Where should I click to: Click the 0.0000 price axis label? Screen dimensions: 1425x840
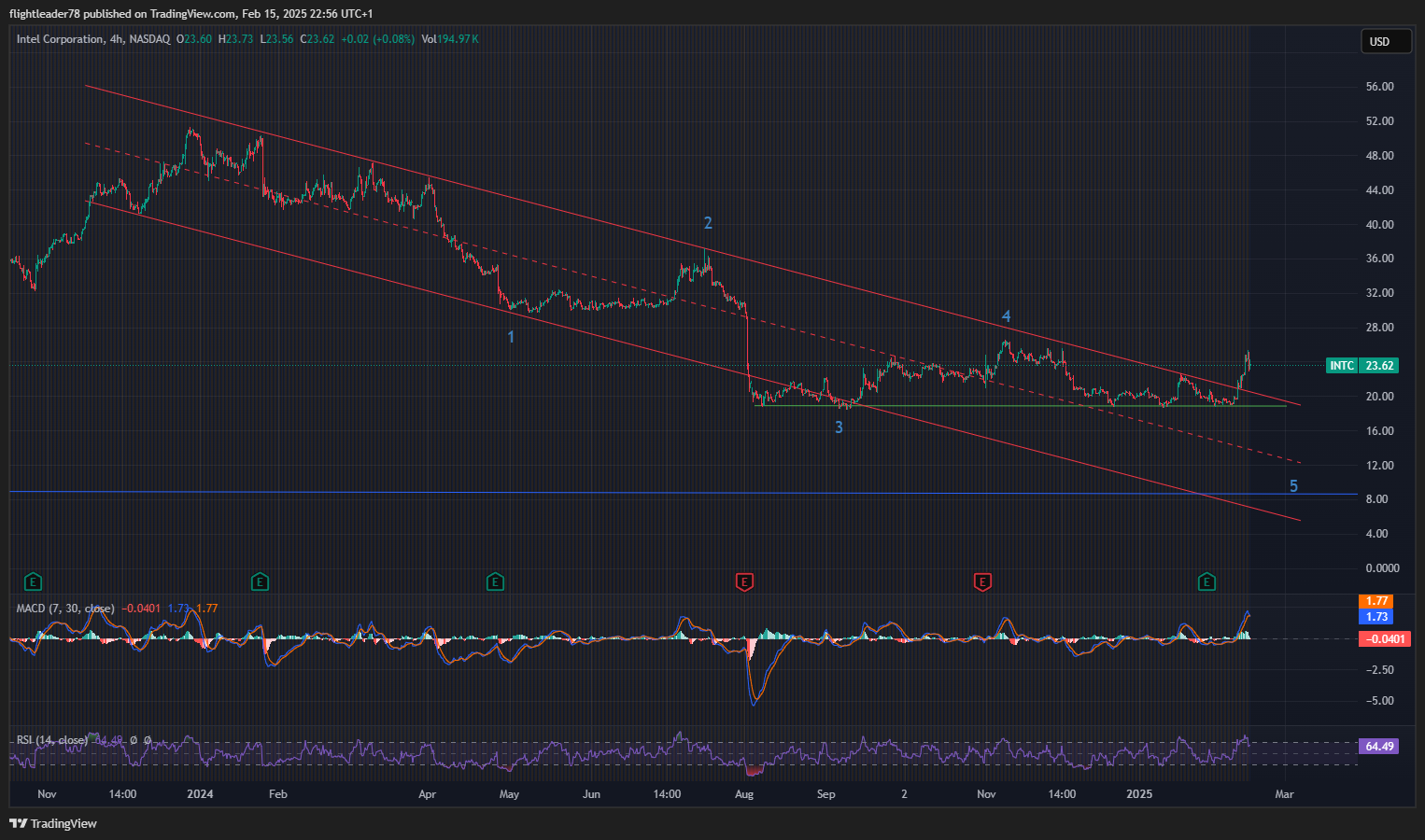pos(1382,568)
